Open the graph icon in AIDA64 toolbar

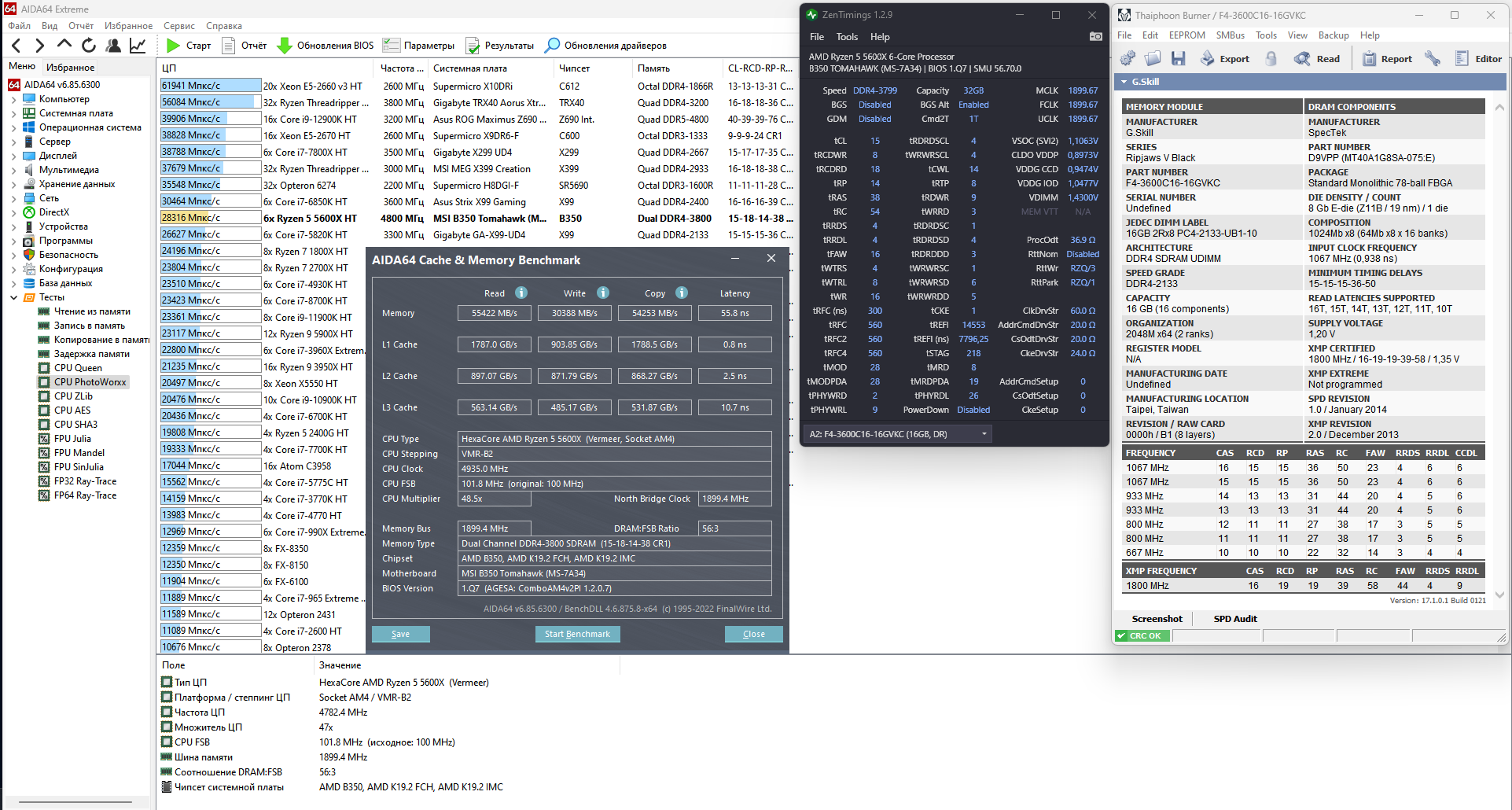[x=138, y=46]
